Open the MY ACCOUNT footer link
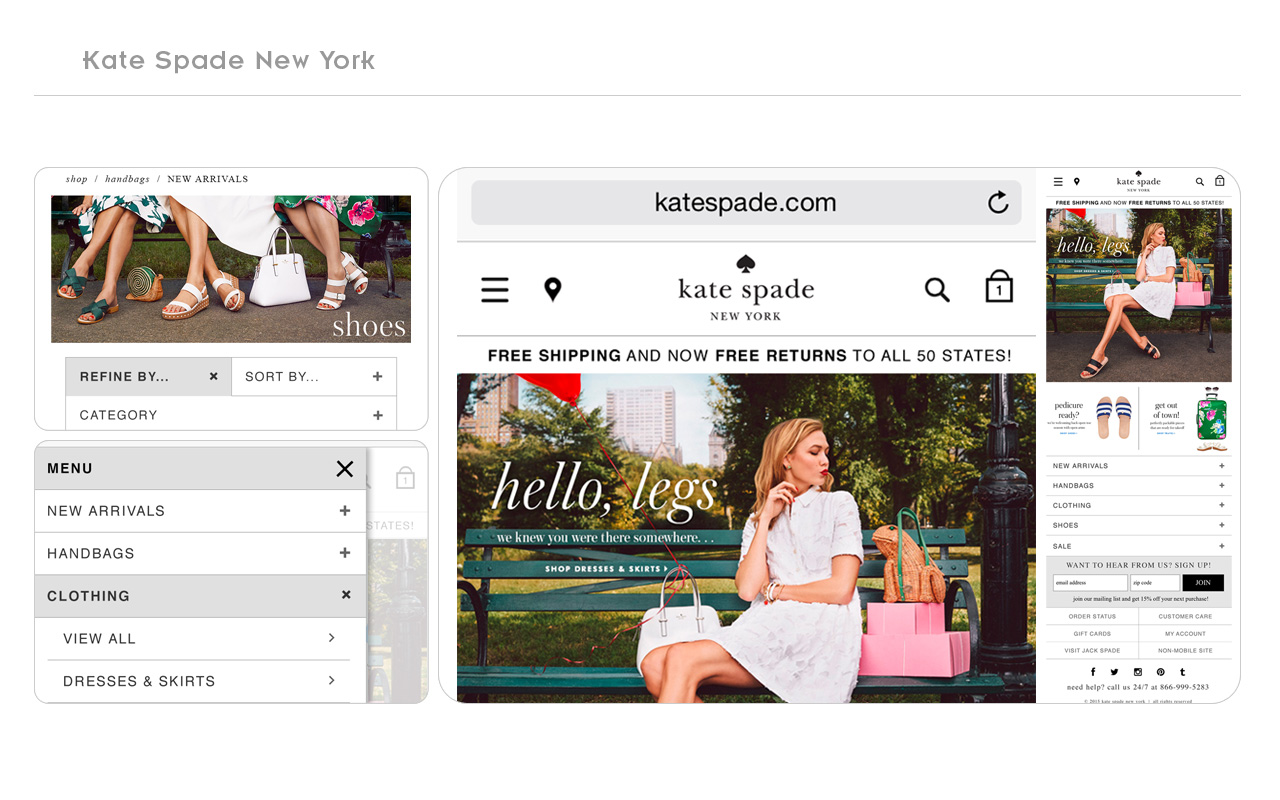This screenshot has height=800, width=1280. pyautogui.click(x=1185, y=634)
